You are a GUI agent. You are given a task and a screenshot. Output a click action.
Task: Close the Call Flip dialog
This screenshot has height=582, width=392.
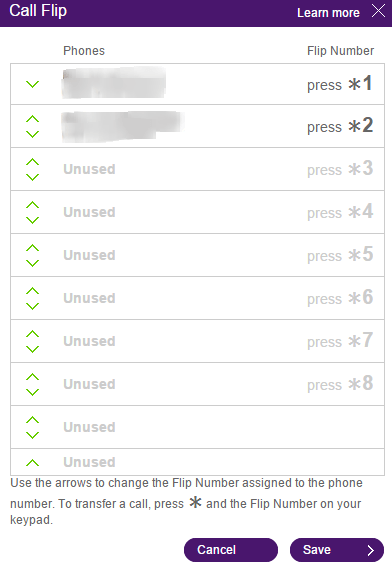[379, 11]
